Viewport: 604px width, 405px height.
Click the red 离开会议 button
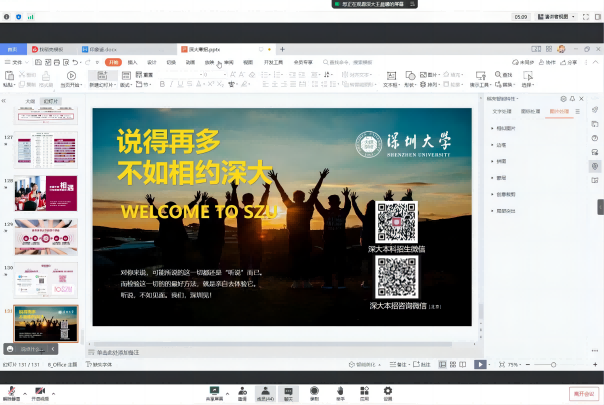[583, 392]
